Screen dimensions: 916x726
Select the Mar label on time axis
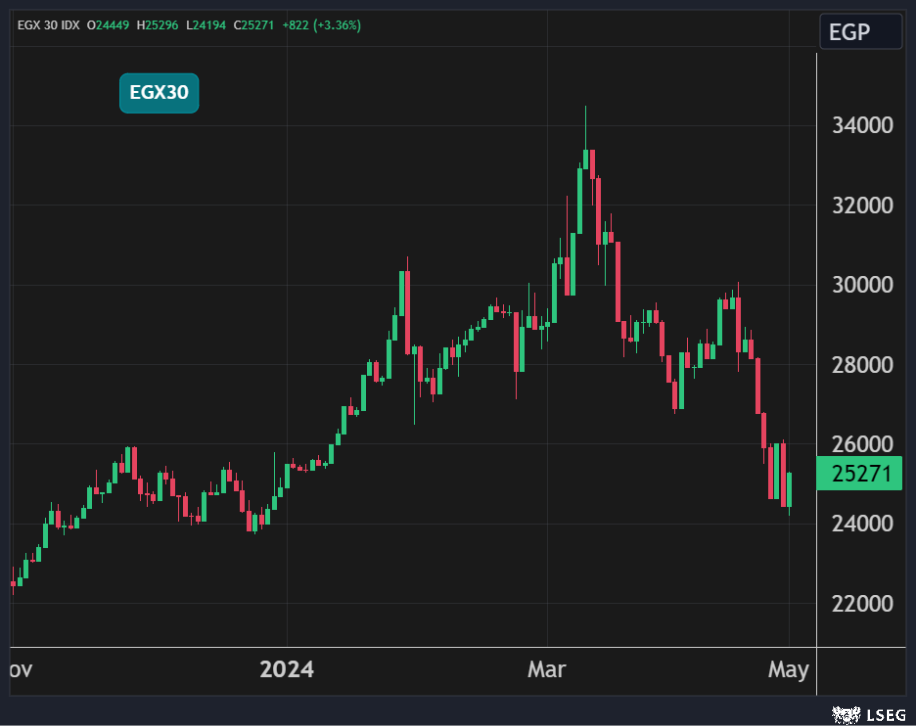[x=546, y=670]
